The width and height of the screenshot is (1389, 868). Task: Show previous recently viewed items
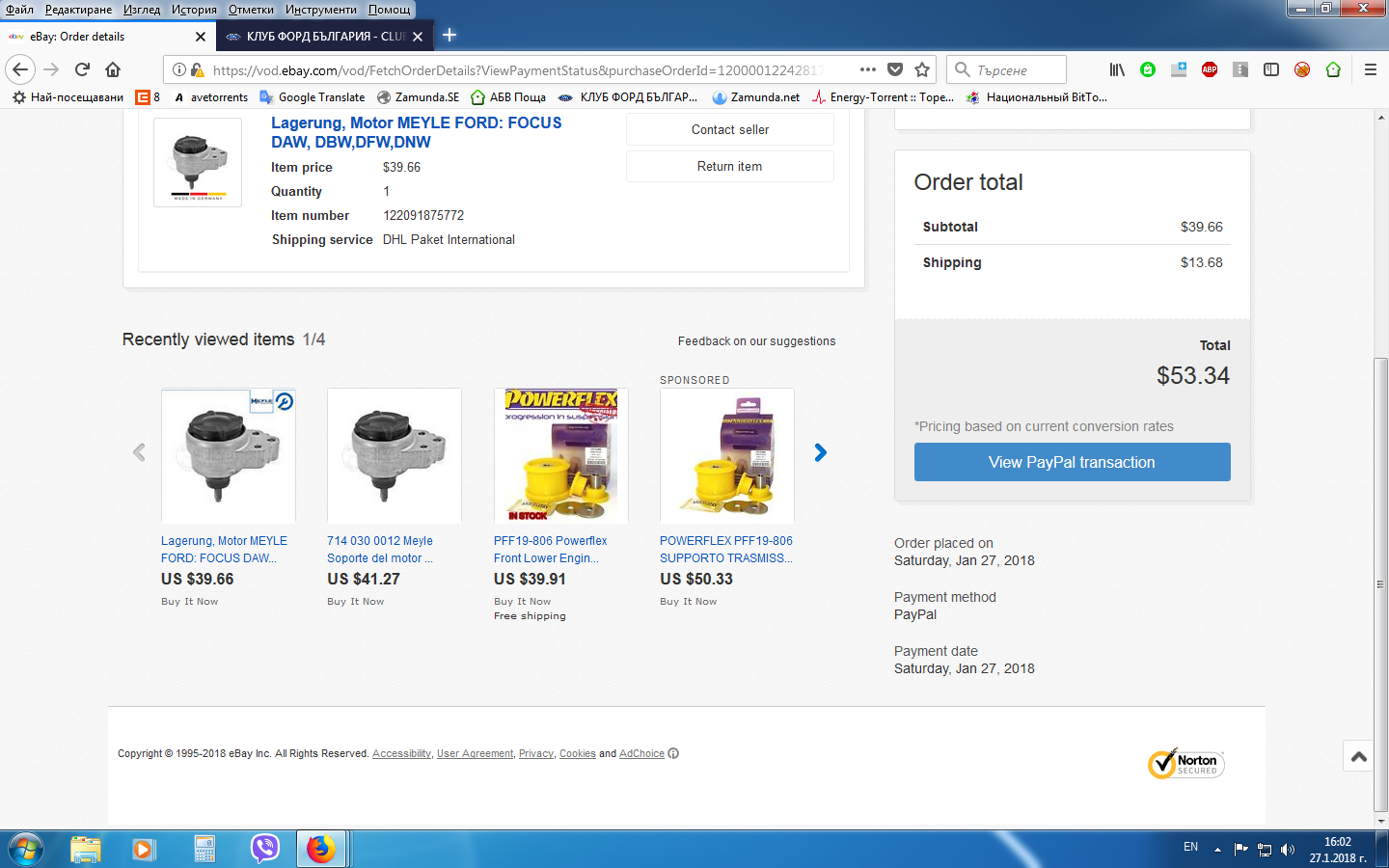pos(139,452)
